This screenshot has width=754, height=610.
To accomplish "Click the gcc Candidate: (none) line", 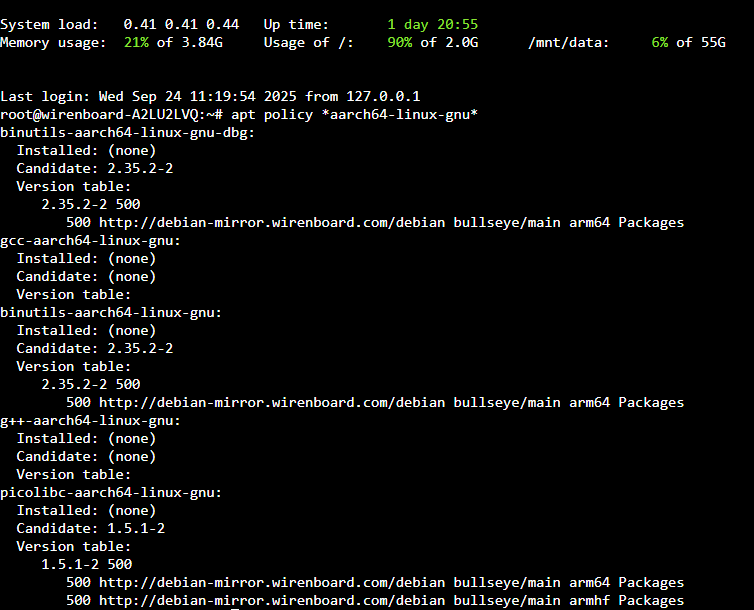I will (86, 277).
